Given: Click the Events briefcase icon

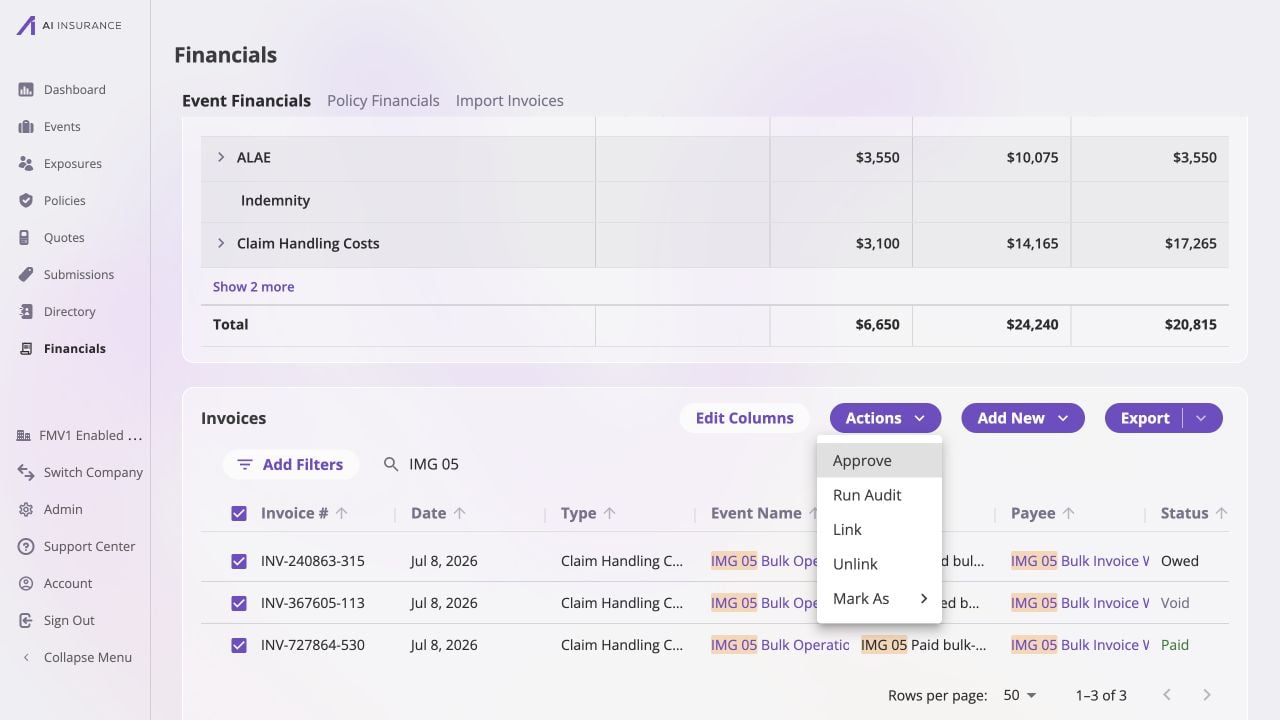Looking at the screenshot, I should [x=26, y=127].
